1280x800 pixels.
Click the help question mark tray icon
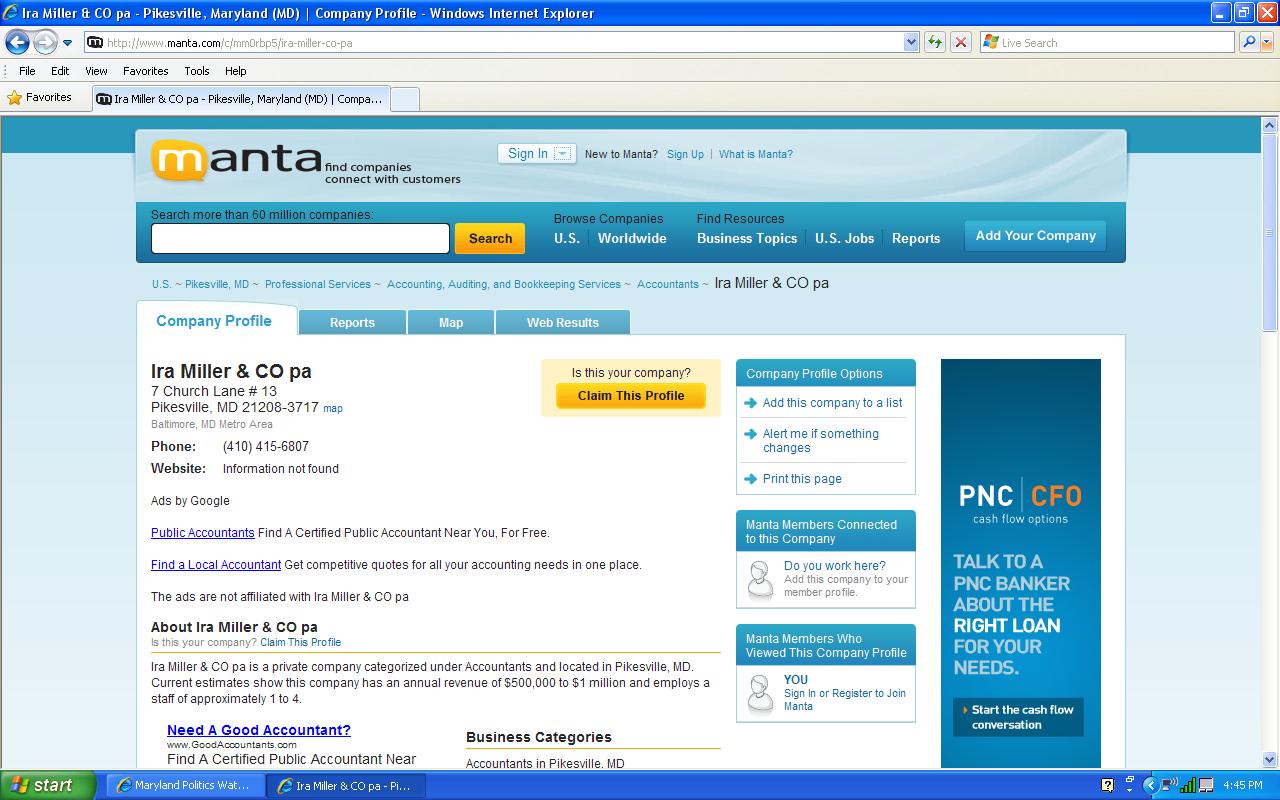[1107, 785]
